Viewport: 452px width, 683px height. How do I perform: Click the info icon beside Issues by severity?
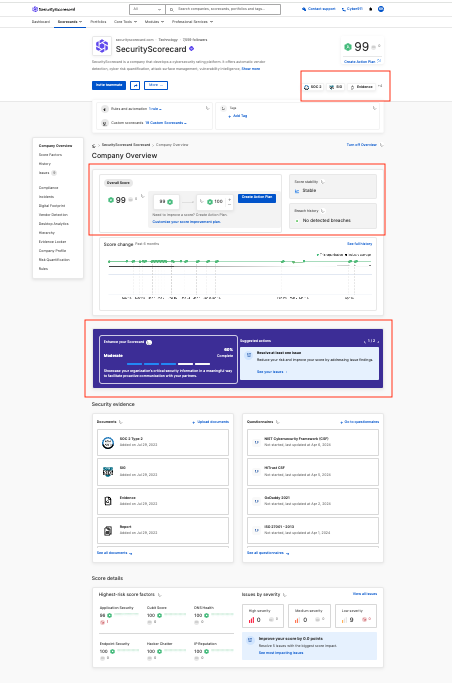285,595
